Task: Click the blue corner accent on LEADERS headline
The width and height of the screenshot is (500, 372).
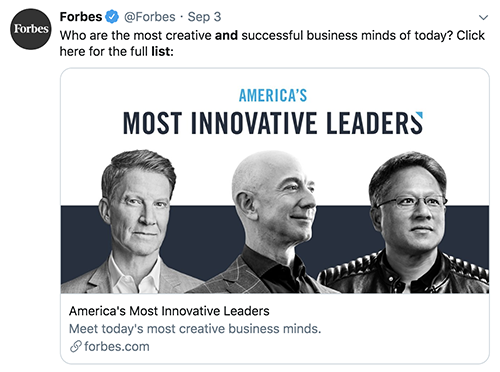Action: (x=419, y=115)
